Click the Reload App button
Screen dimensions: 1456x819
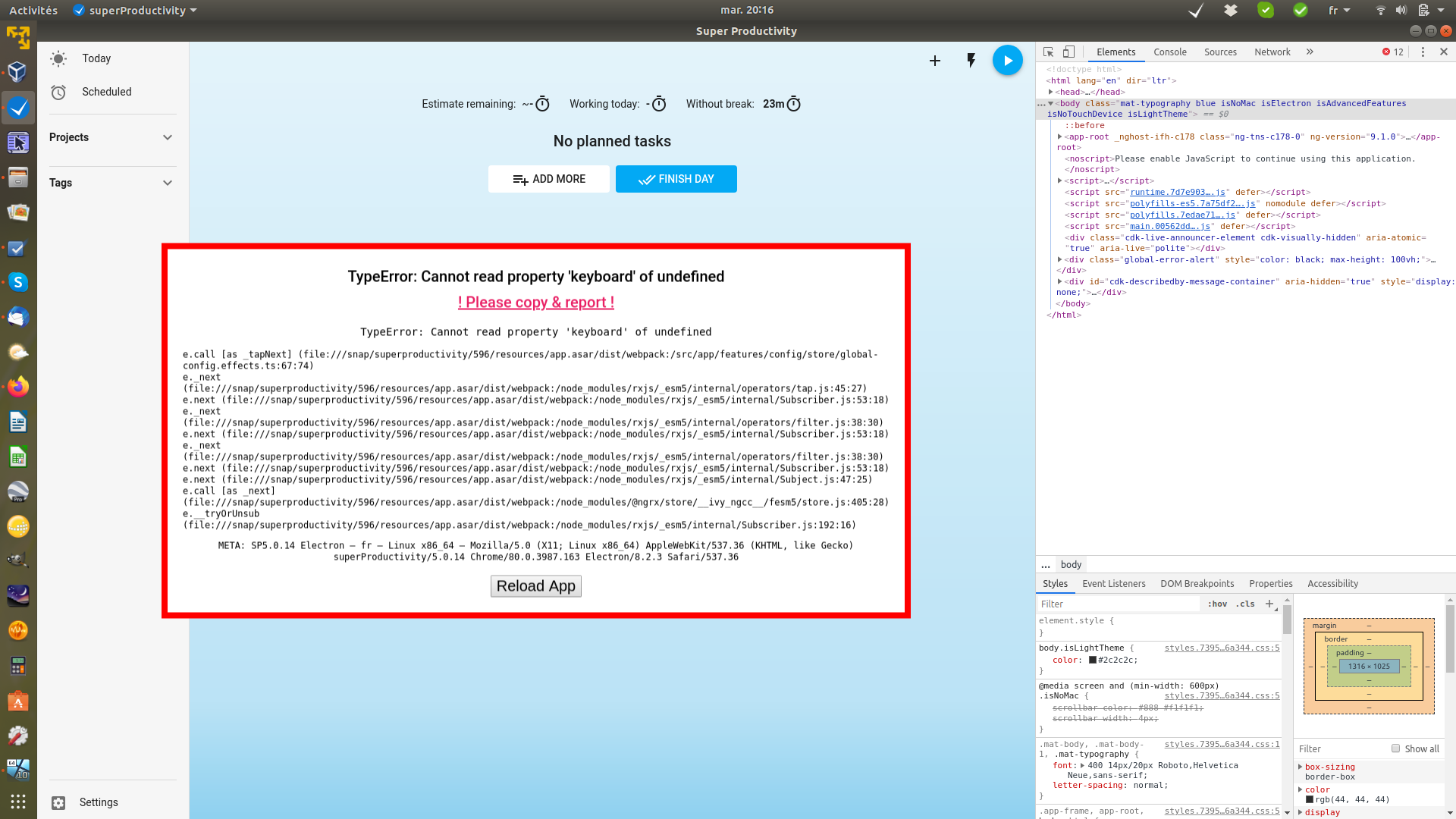535,585
